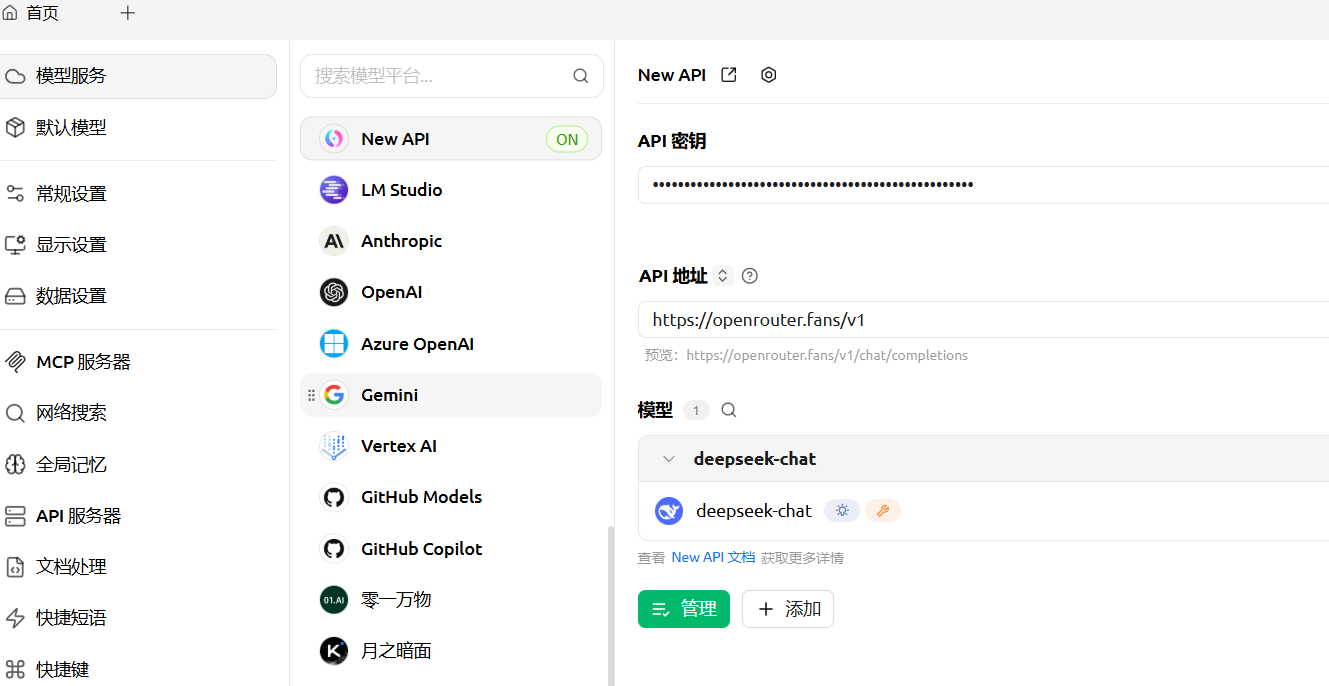
Task: Open the 首页 home tab
Action: [31, 13]
